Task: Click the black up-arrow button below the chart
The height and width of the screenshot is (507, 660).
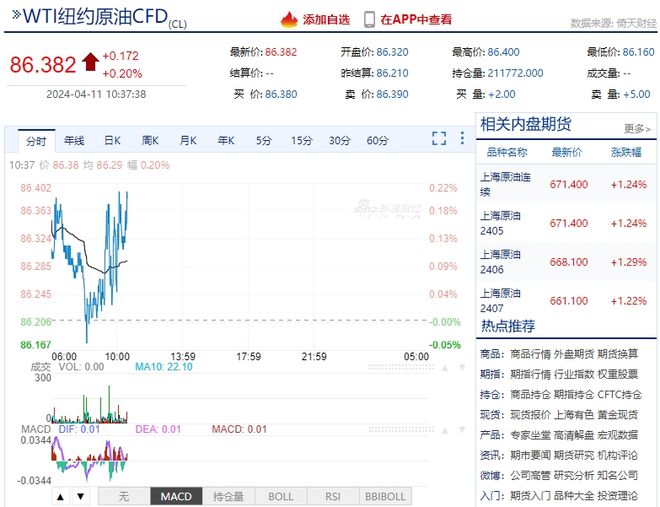Action: point(61,497)
